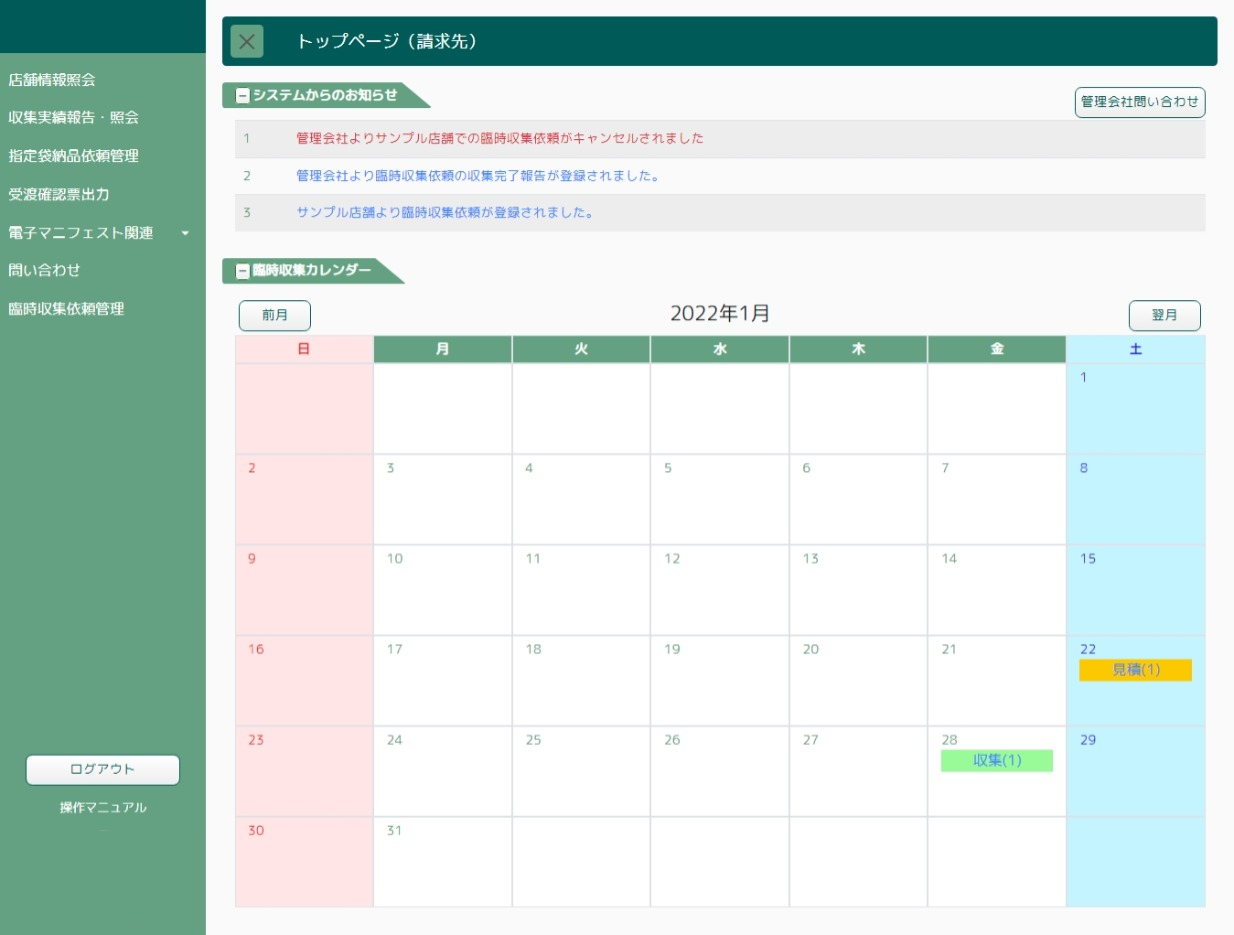Open 臨時収集依頼管理 menu item
Image resolution: width=1234 pixels, height=935 pixels.
[66, 309]
